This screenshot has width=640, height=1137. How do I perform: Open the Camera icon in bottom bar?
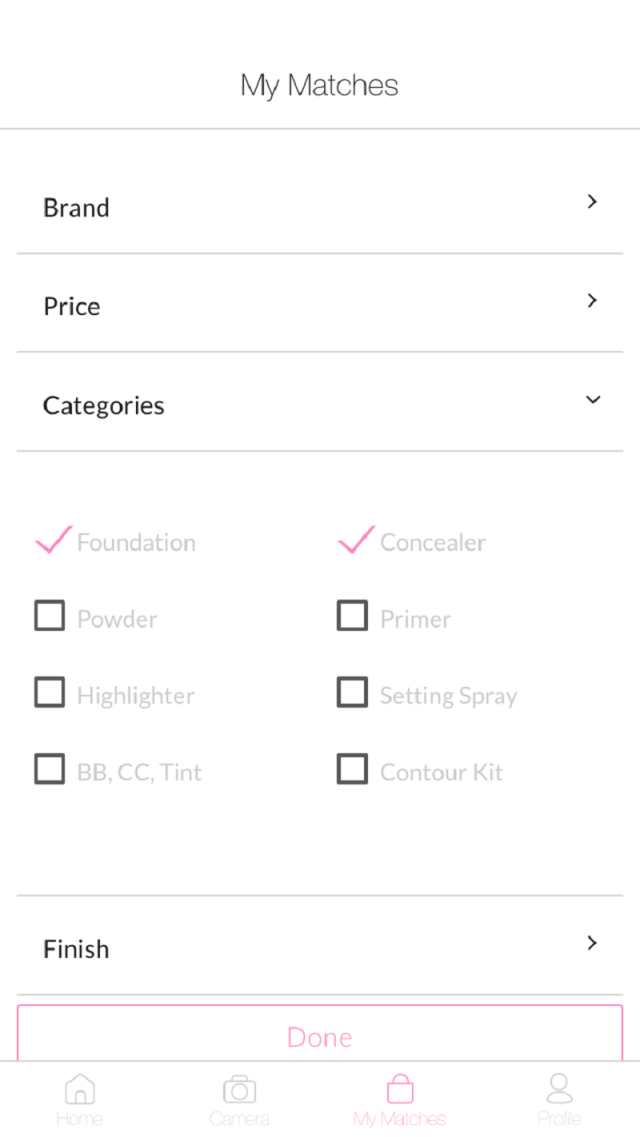click(239, 1089)
